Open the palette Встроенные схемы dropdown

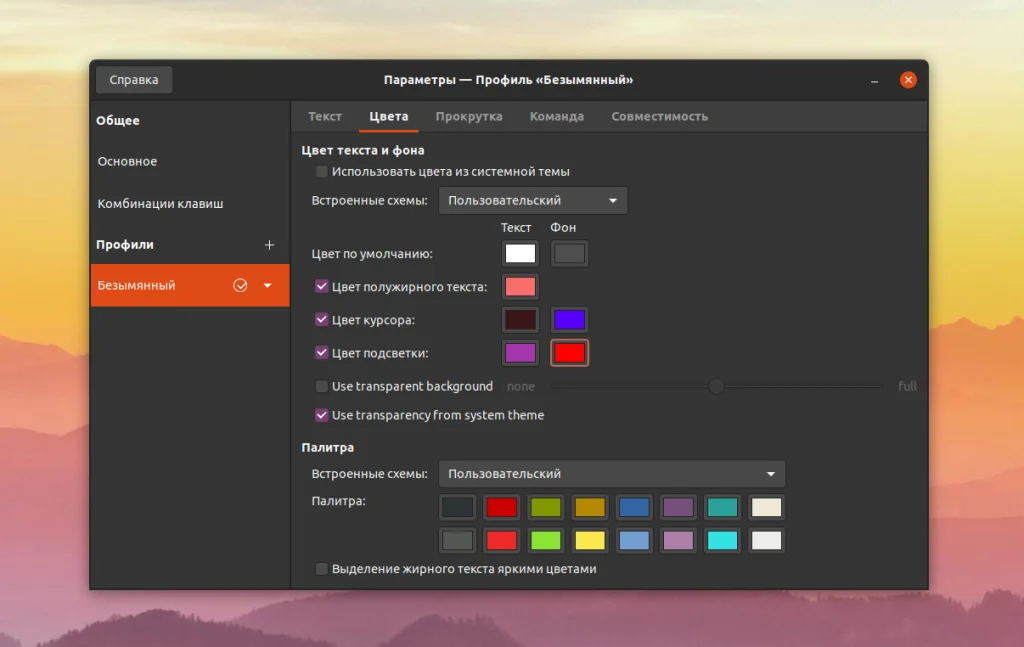tap(612, 473)
